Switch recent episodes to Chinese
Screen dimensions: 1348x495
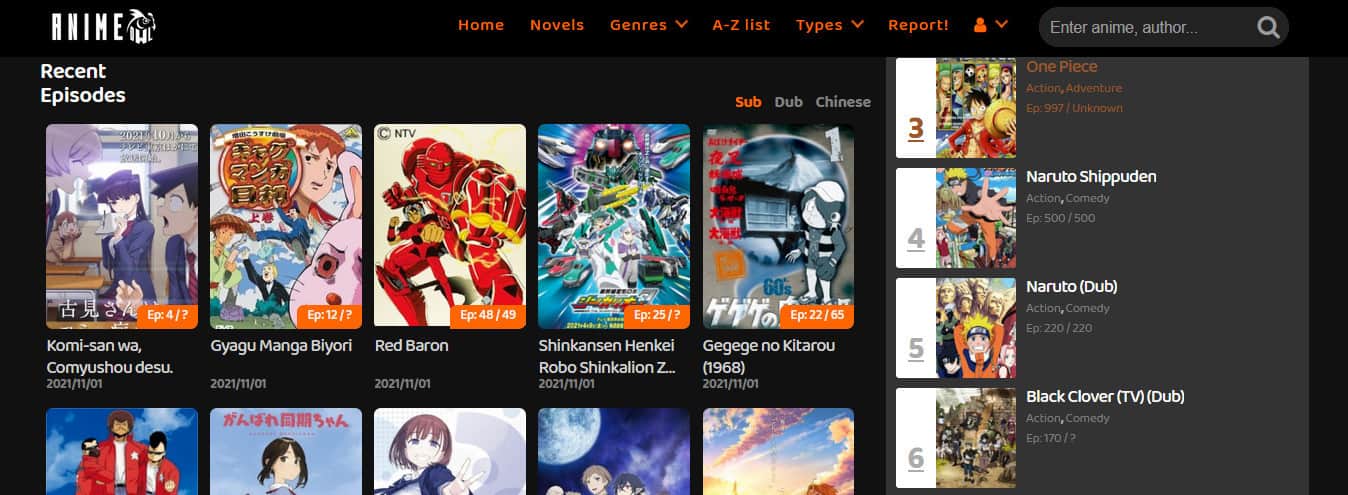[843, 102]
